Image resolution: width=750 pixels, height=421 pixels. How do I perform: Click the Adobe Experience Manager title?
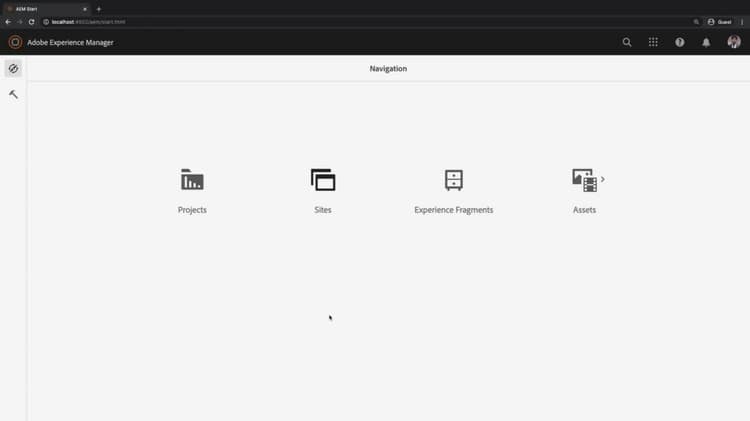tap(70, 43)
